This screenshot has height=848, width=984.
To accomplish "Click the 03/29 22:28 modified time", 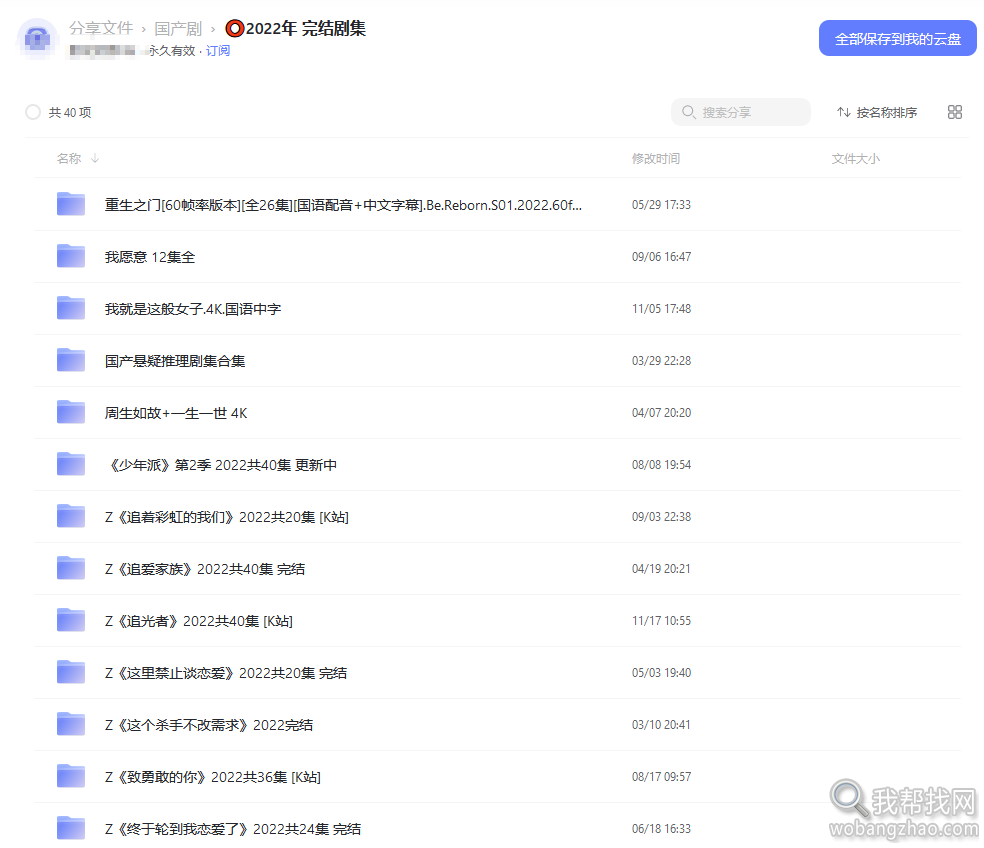I will click(x=661, y=361).
